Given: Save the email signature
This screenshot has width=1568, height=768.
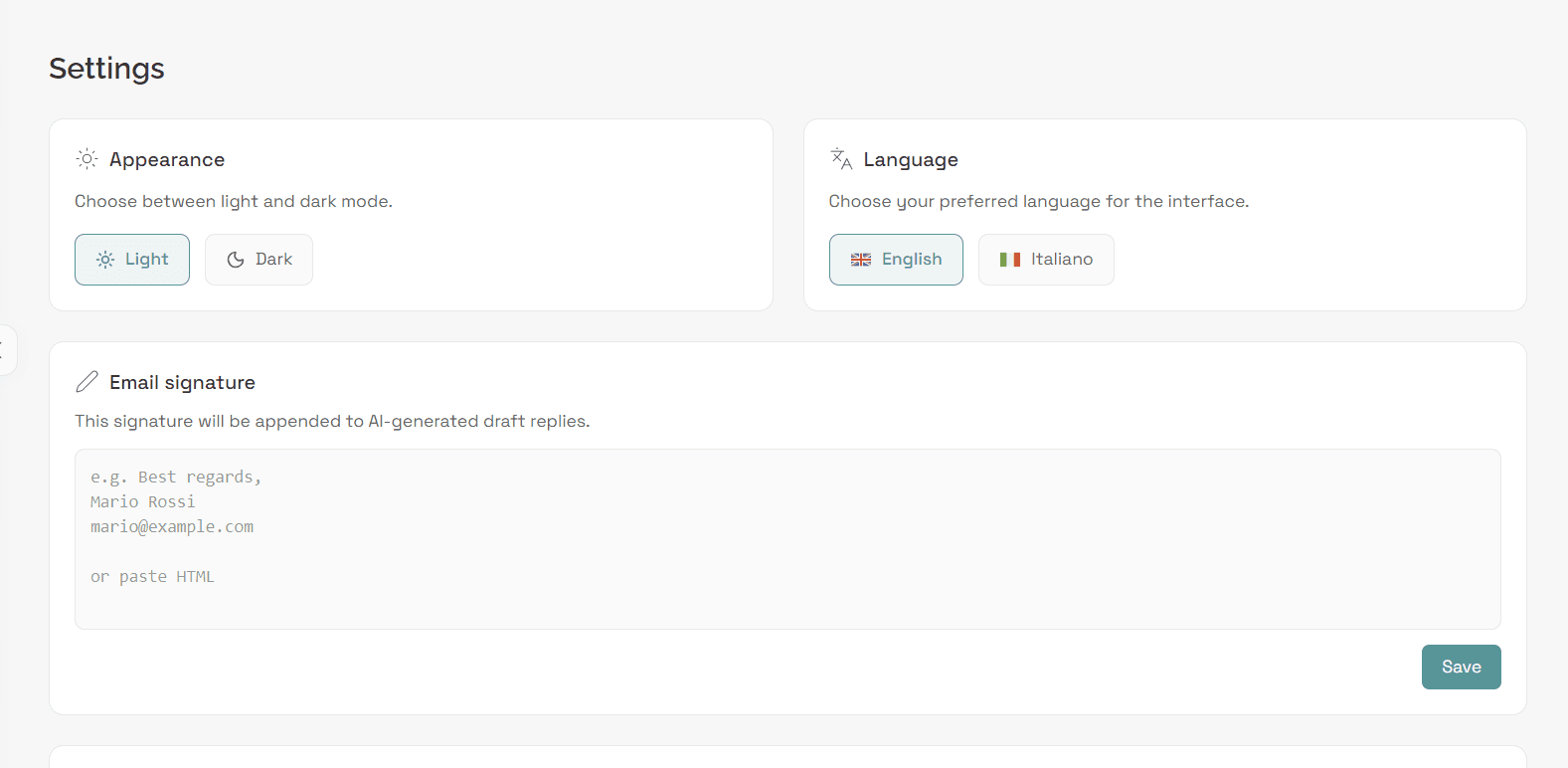Looking at the screenshot, I should tap(1461, 667).
